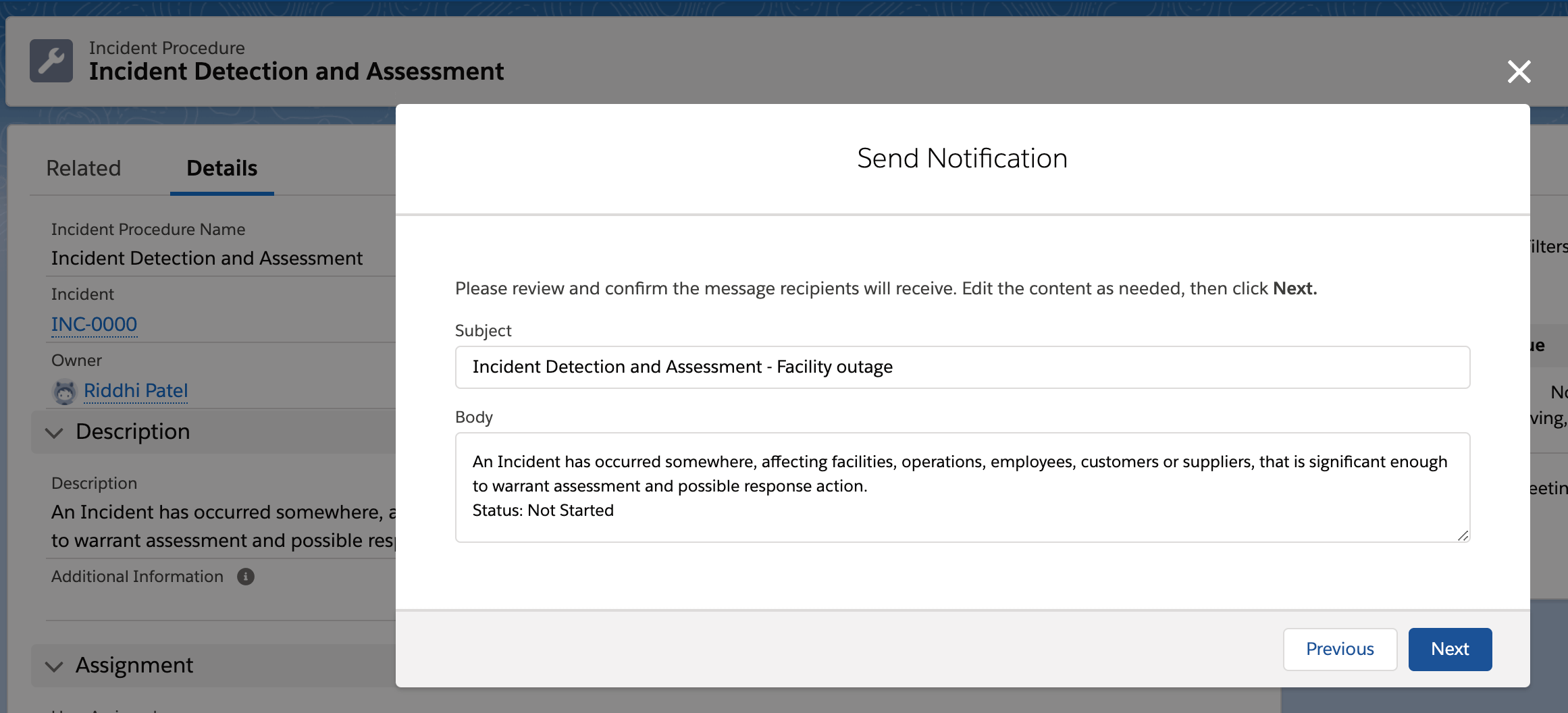
Task: Collapse the Assignment section chevron
Action: click(54, 666)
